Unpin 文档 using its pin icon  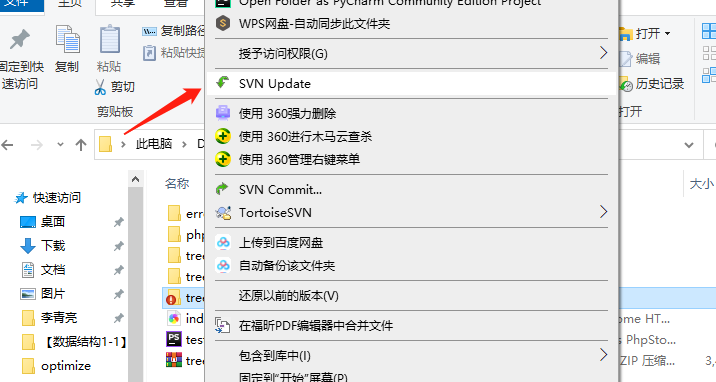[119, 270]
